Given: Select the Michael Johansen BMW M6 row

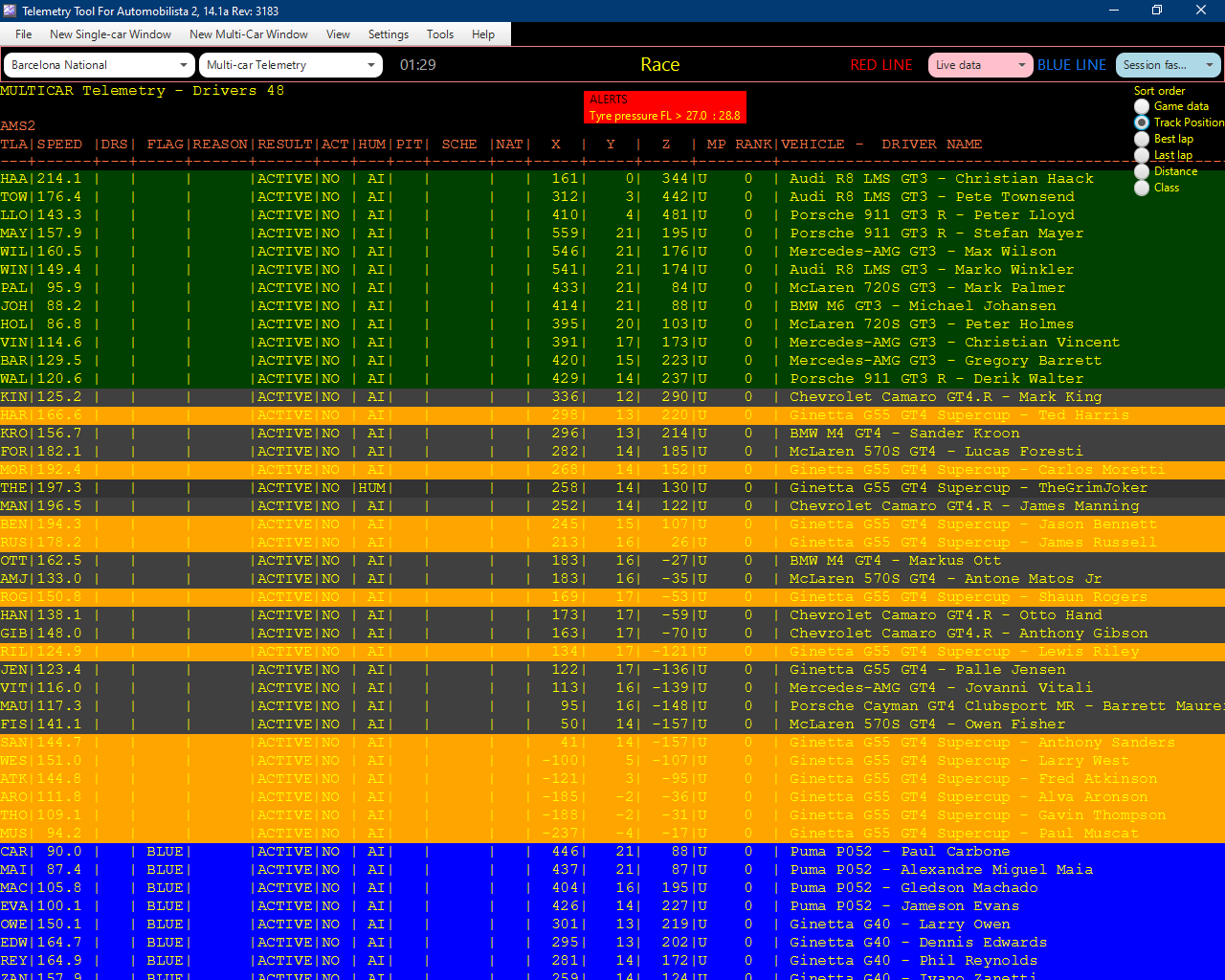Looking at the screenshot, I should click(612, 306).
